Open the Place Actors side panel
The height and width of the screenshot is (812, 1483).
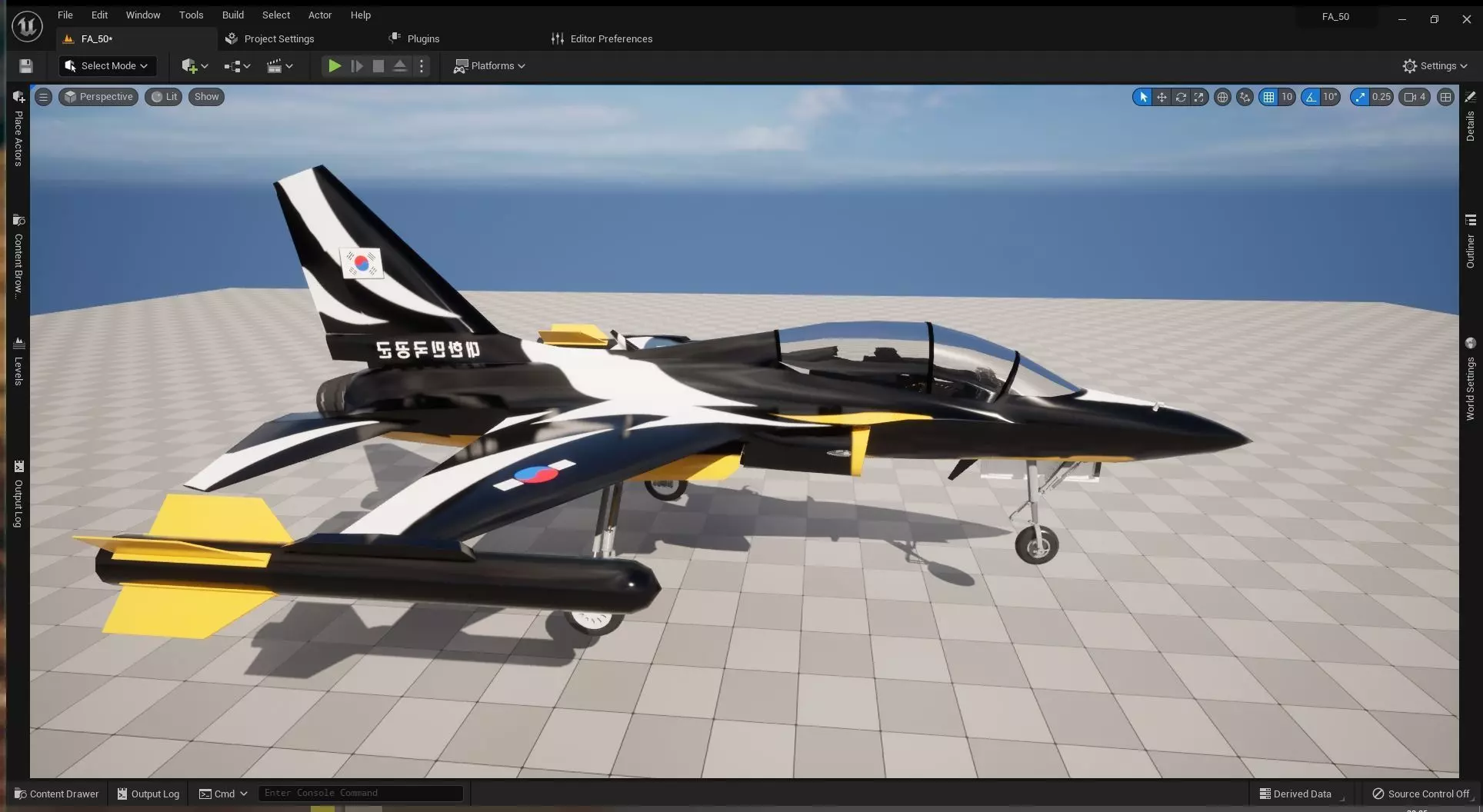tap(18, 128)
